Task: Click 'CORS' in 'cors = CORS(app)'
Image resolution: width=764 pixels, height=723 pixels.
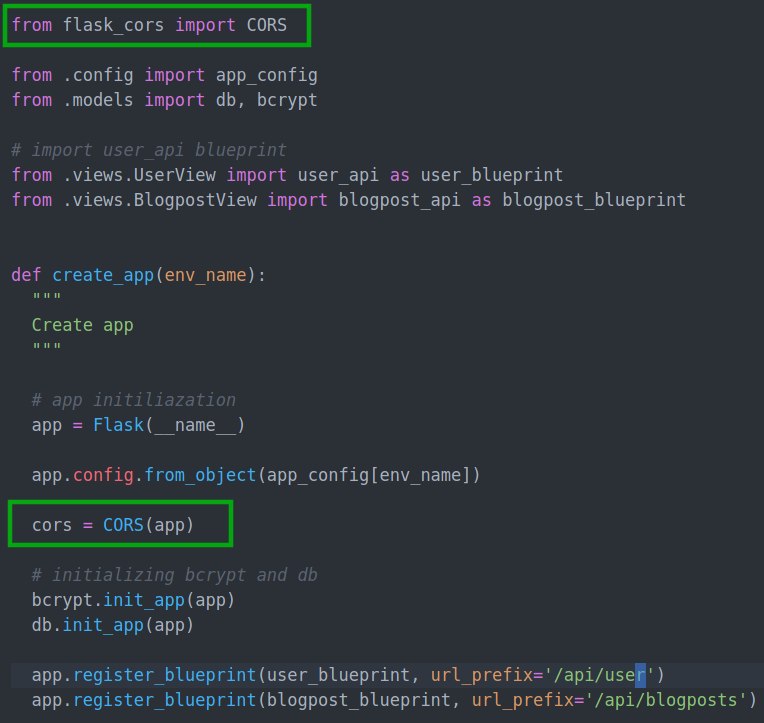Action: point(123,525)
